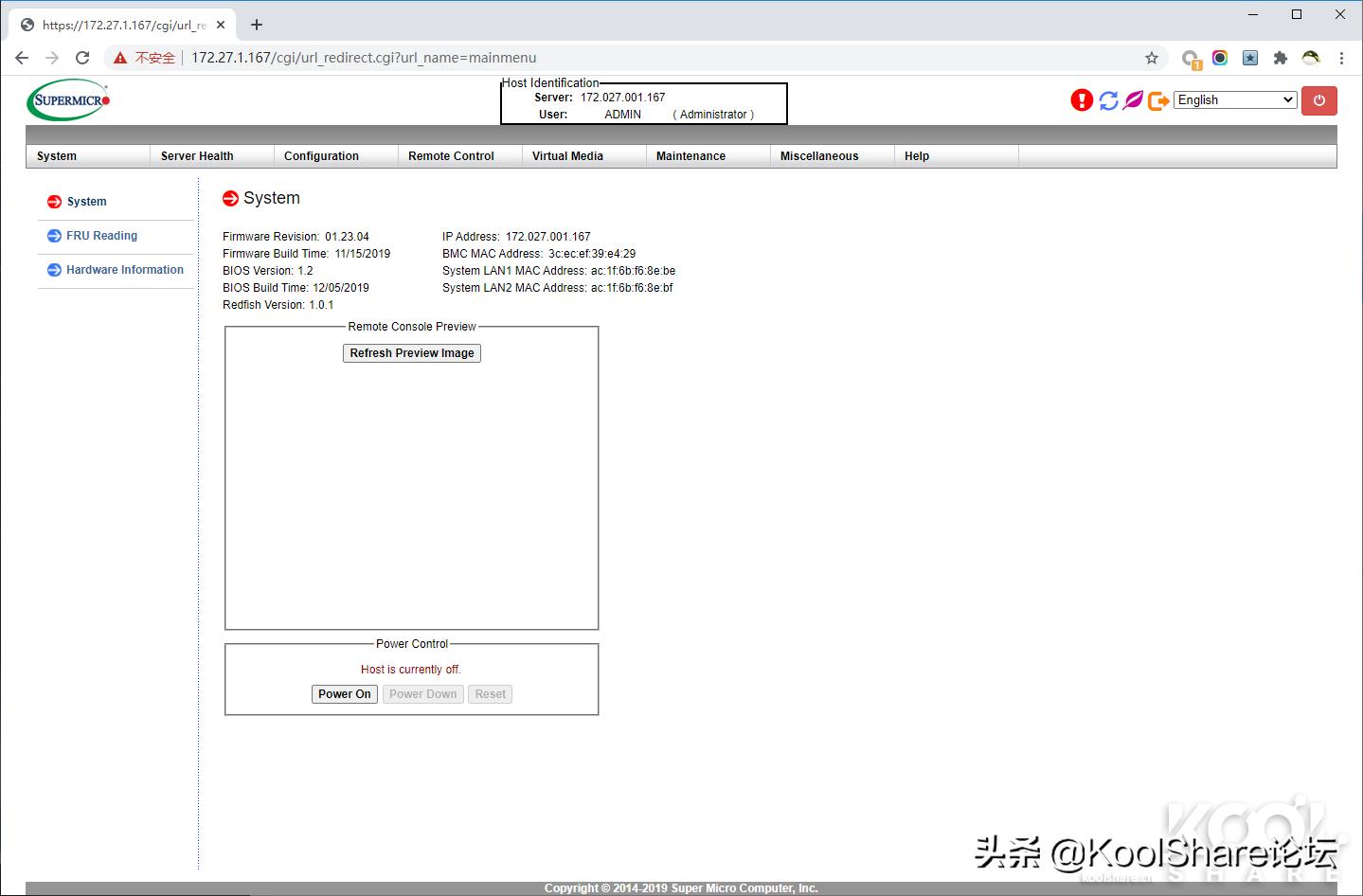
Task: Open the Maintenance menu
Action: [708, 156]
